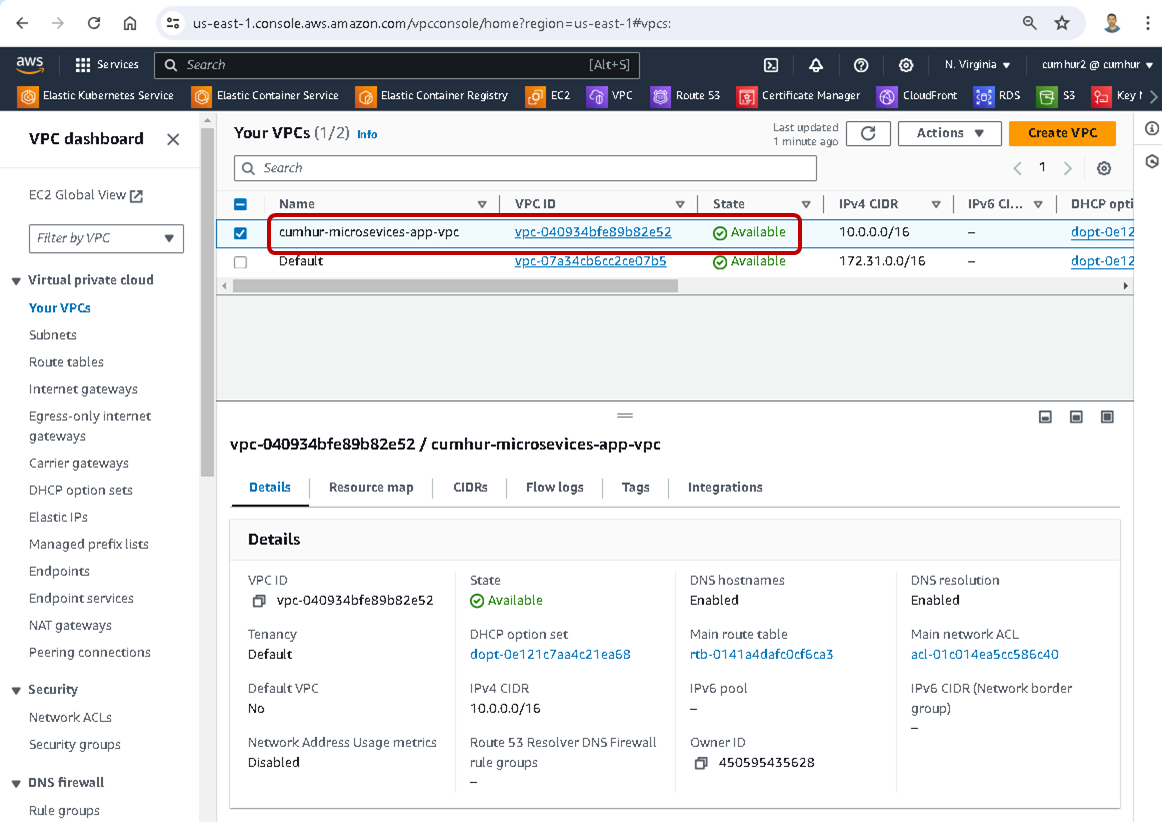Expand the Filter by VPC dropdown
The width and height of the screenshot is (1162, 822).
106,238
